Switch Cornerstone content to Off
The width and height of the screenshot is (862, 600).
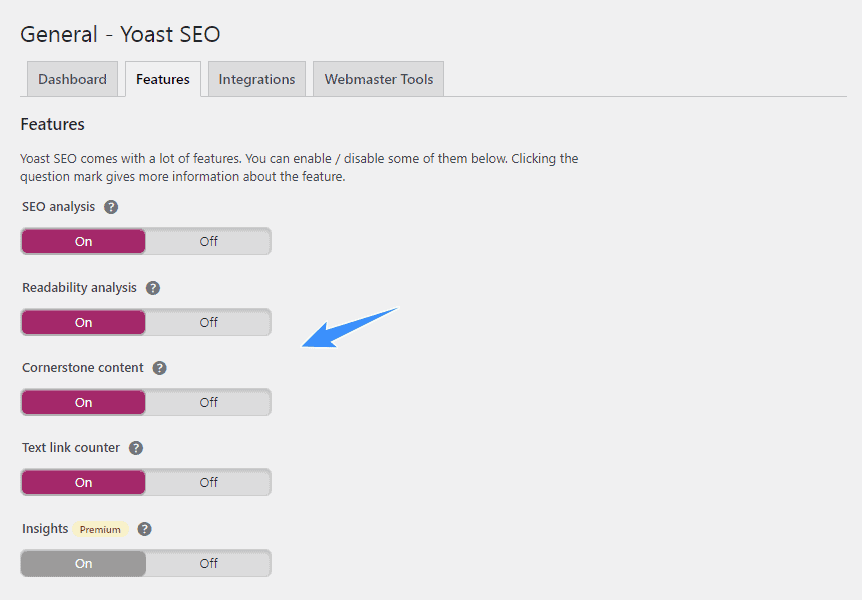(208, 403)
